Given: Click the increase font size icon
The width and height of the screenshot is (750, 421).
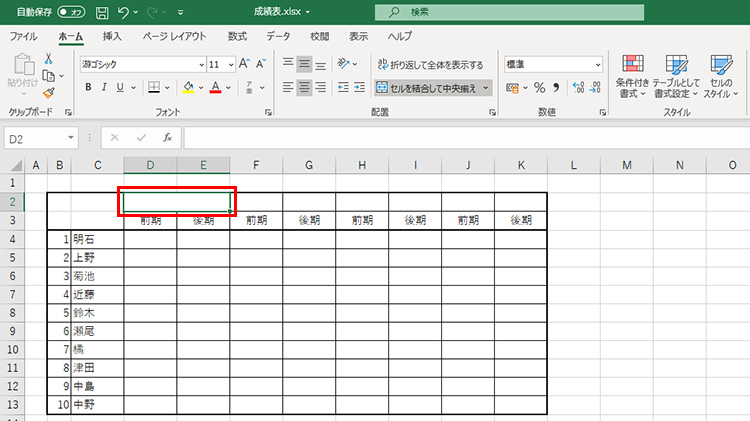Looking at the screenshot, I should (x=242, y=63).
